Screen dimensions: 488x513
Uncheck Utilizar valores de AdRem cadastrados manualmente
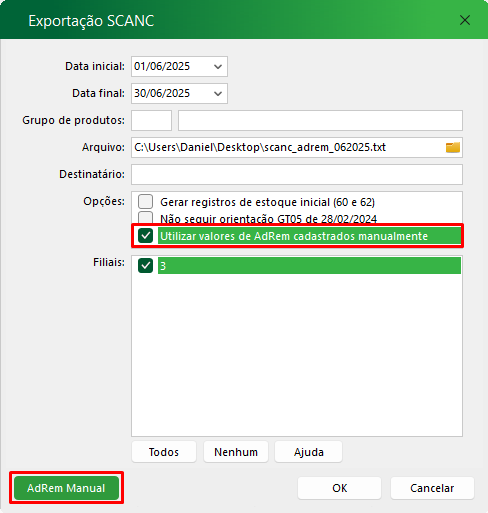(146, 236)
